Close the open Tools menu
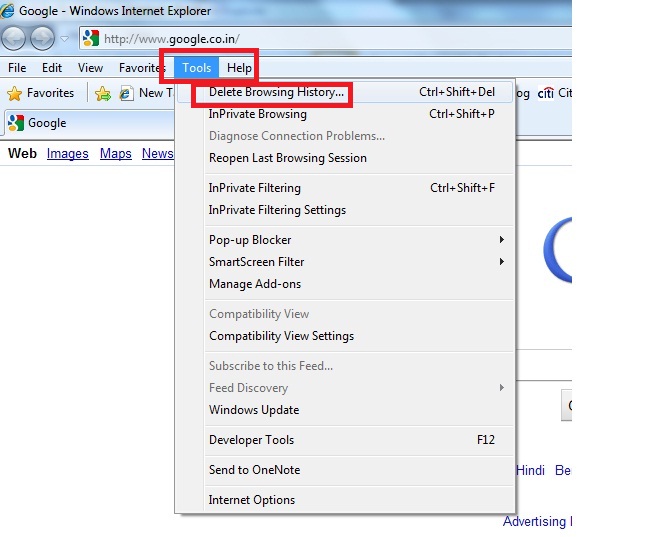The image size is (671, 537). click(x=196, y=68)
